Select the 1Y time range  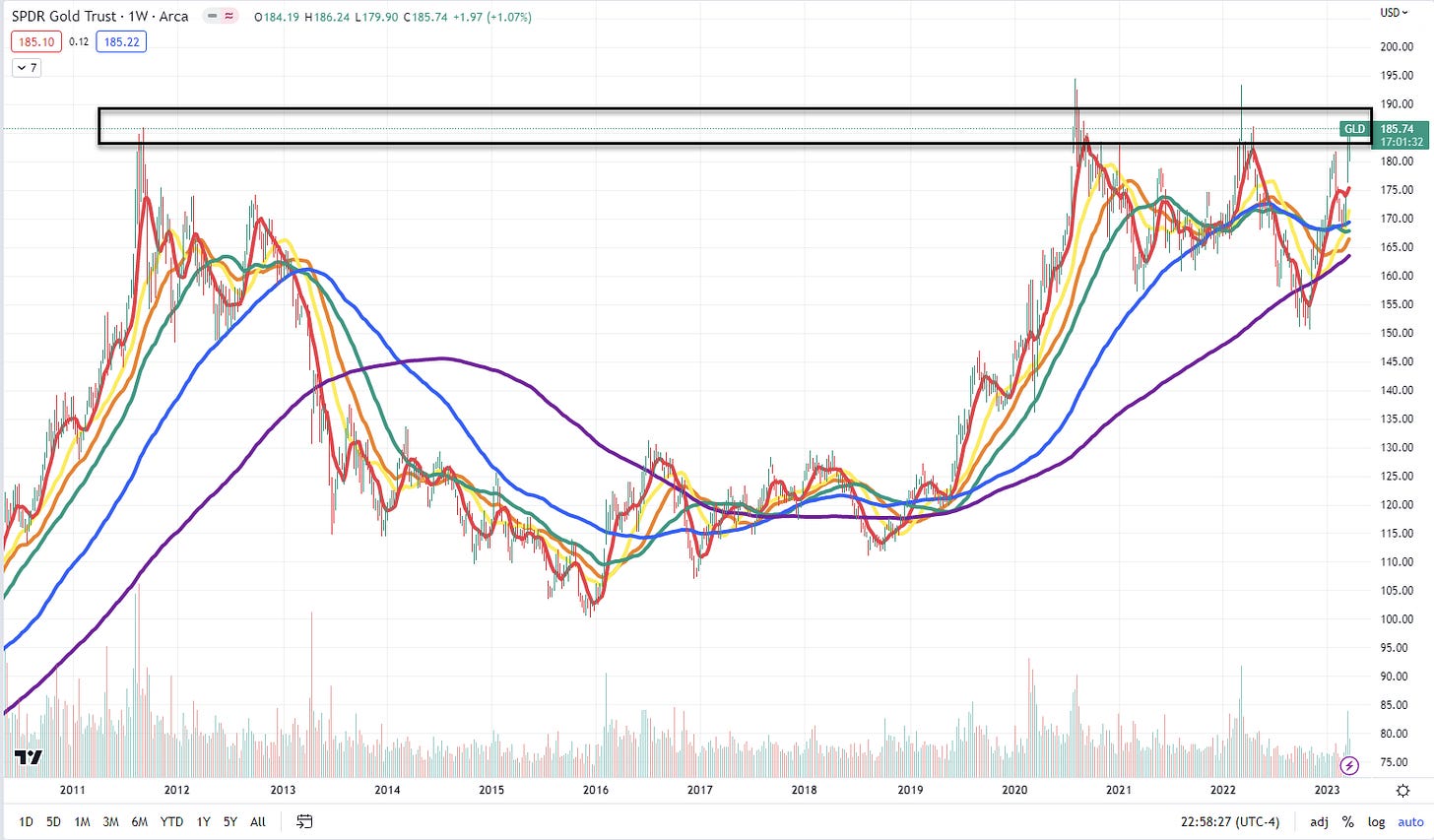click(203, 821)
